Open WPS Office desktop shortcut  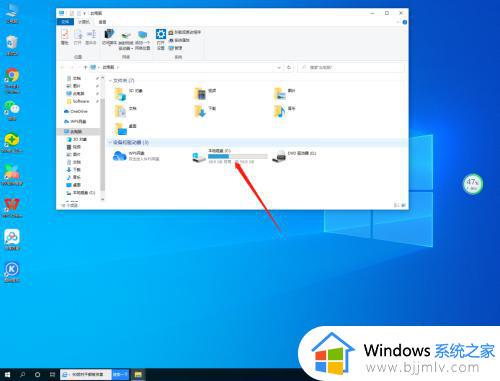[12, 208]
